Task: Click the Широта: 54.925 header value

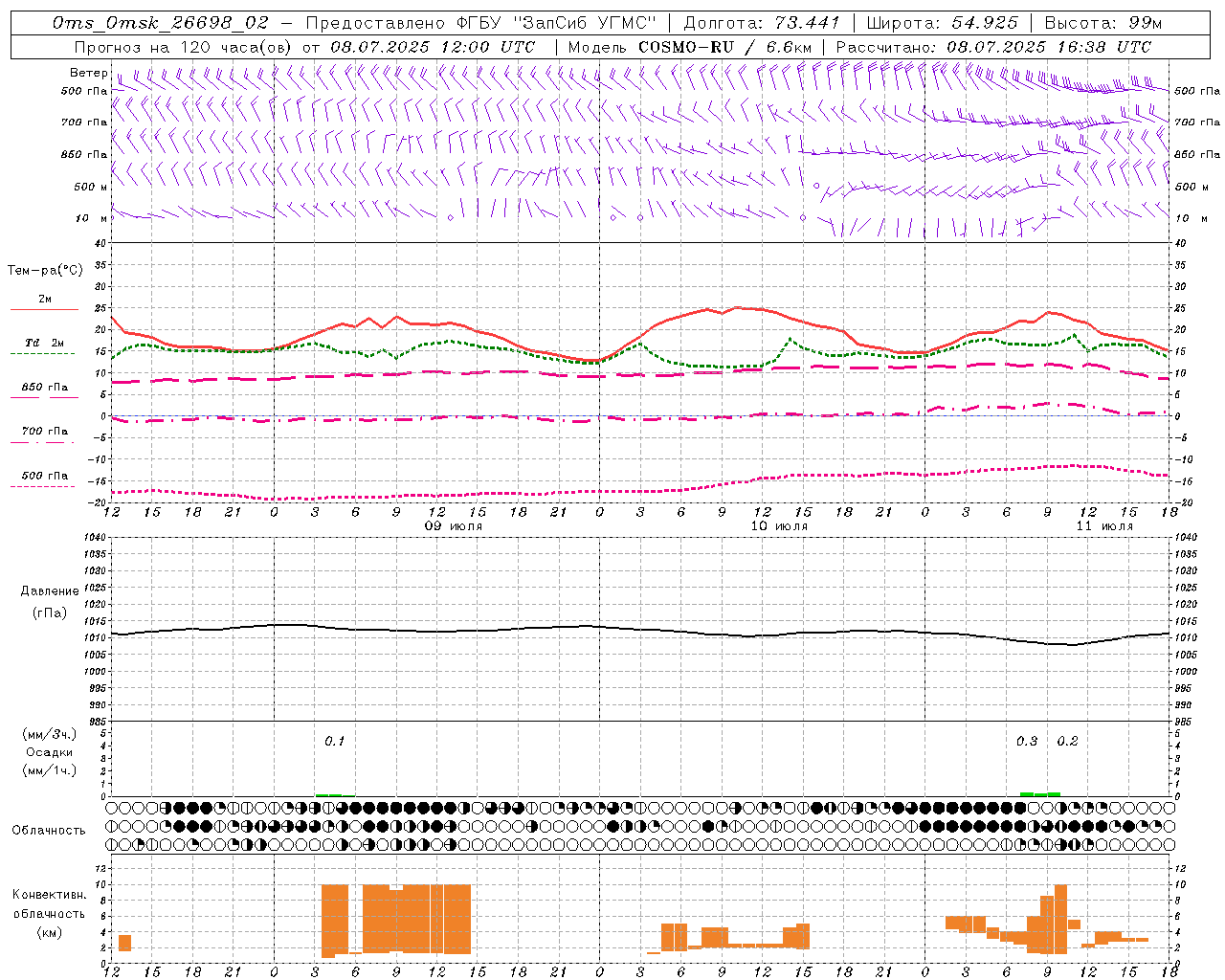Action: pyautogui.click(x=942, y=23)
